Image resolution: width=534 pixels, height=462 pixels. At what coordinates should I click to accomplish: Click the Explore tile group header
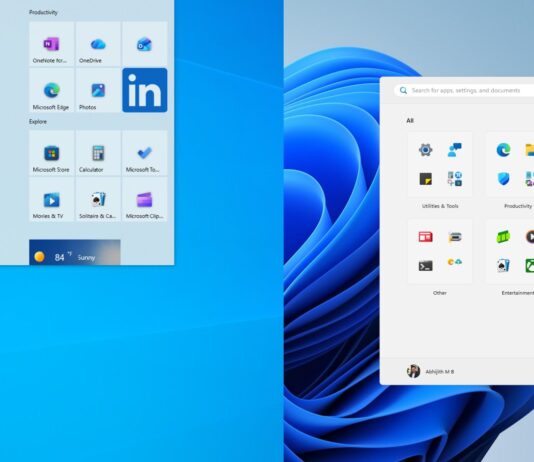38,122
